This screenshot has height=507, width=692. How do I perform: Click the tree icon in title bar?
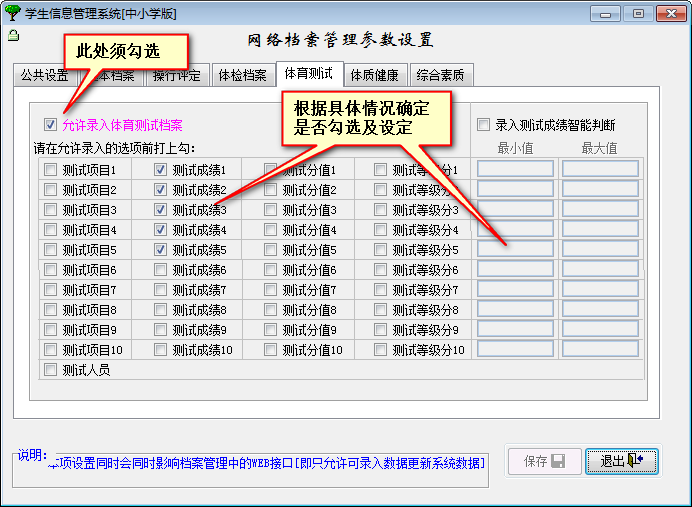click(x=12, y=12)
